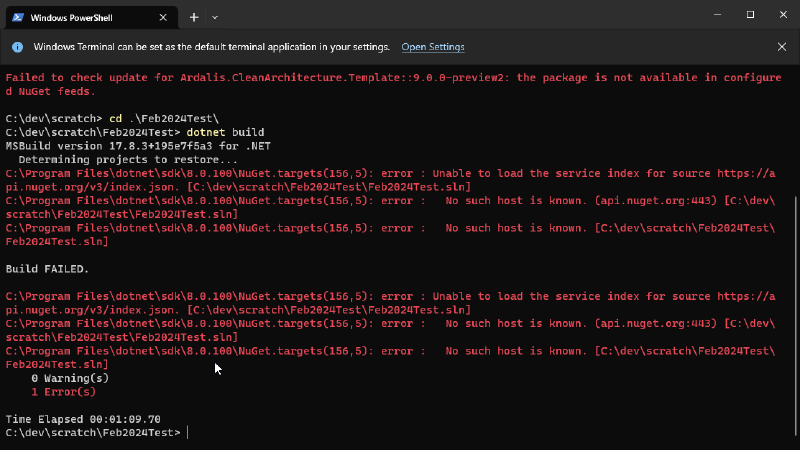Image resolution: width=800 pixels, height=450 pixels.
Task: Click the PowerShell icon on the tab
Action: 18,17
